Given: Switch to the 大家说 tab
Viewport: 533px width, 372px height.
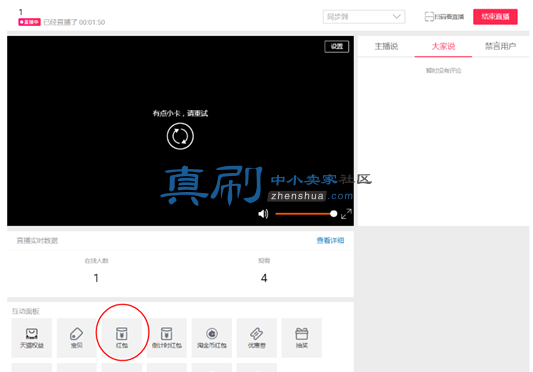Looking at the screenshot, I should pyautogui.click(x=443, y=46).
